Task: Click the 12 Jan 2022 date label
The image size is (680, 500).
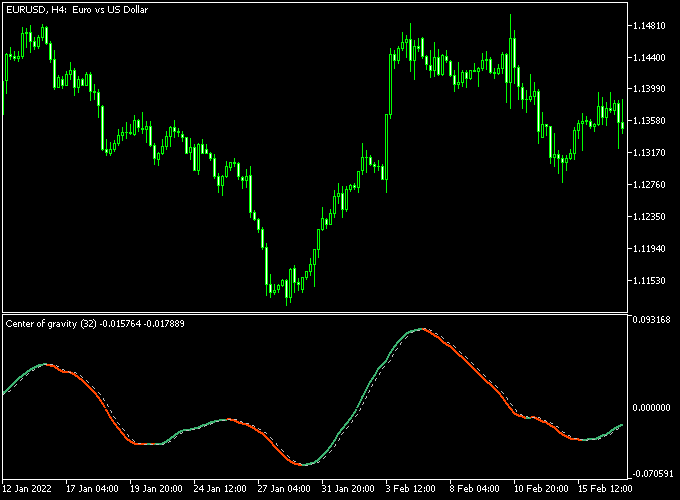Action: point(27,489)
